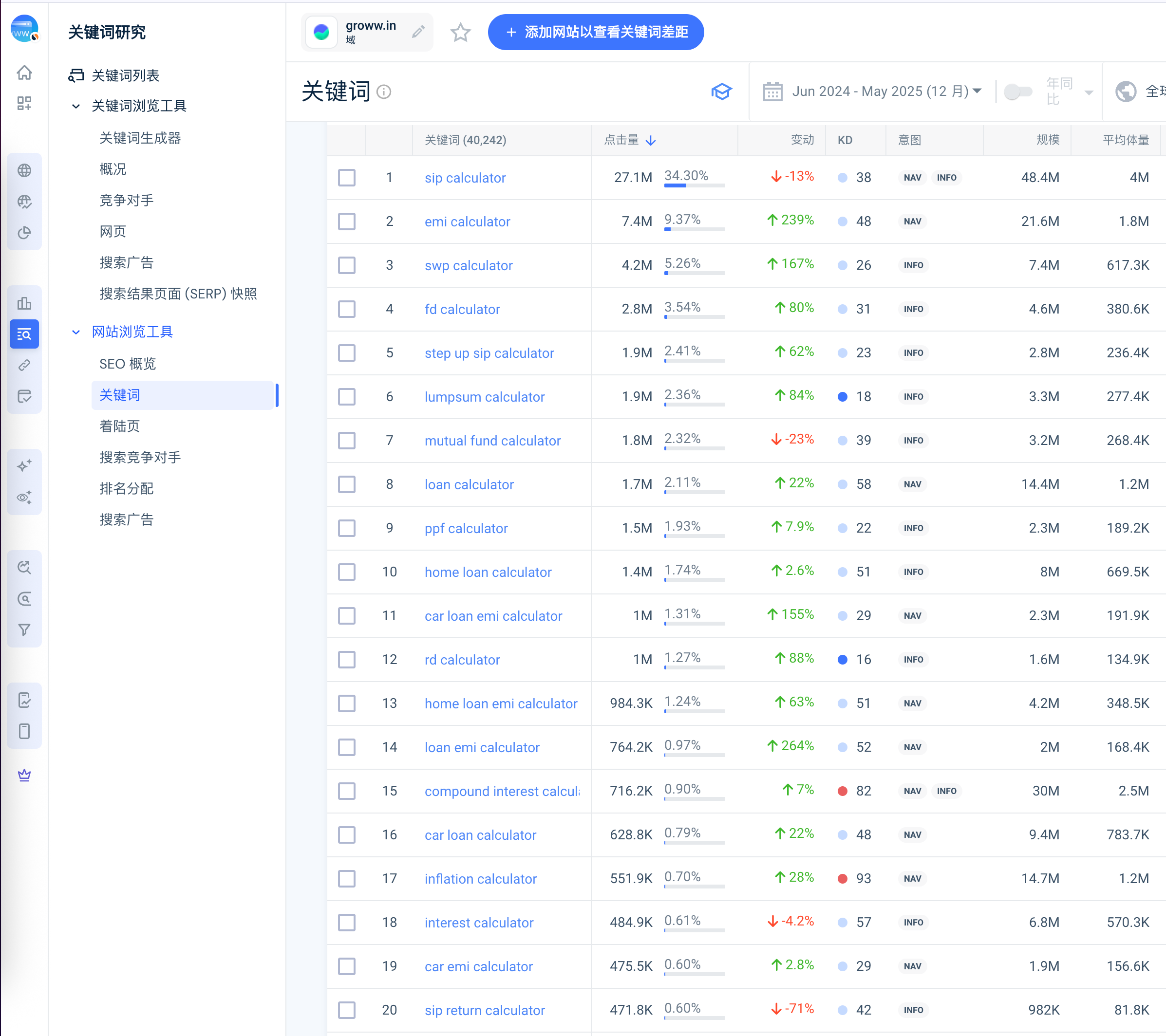This screenshot has height=1036, width=1166.
Task: Go to SEO 概览 menu item
Action: [127, 364]
